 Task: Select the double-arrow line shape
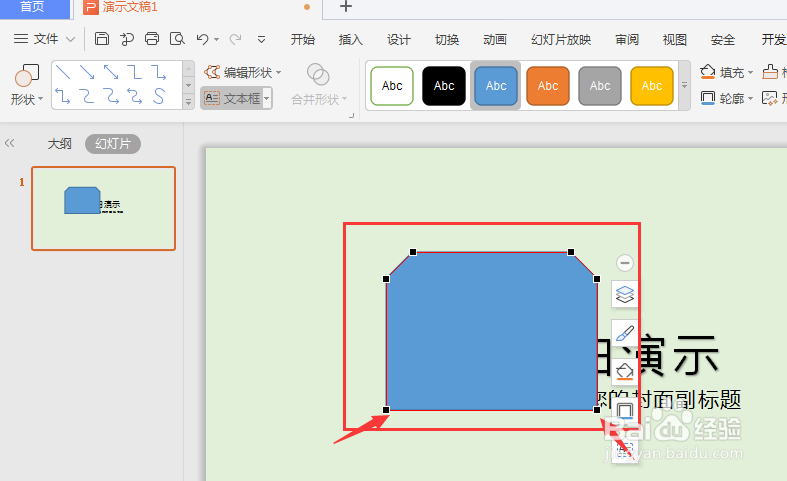click(111, 72)
